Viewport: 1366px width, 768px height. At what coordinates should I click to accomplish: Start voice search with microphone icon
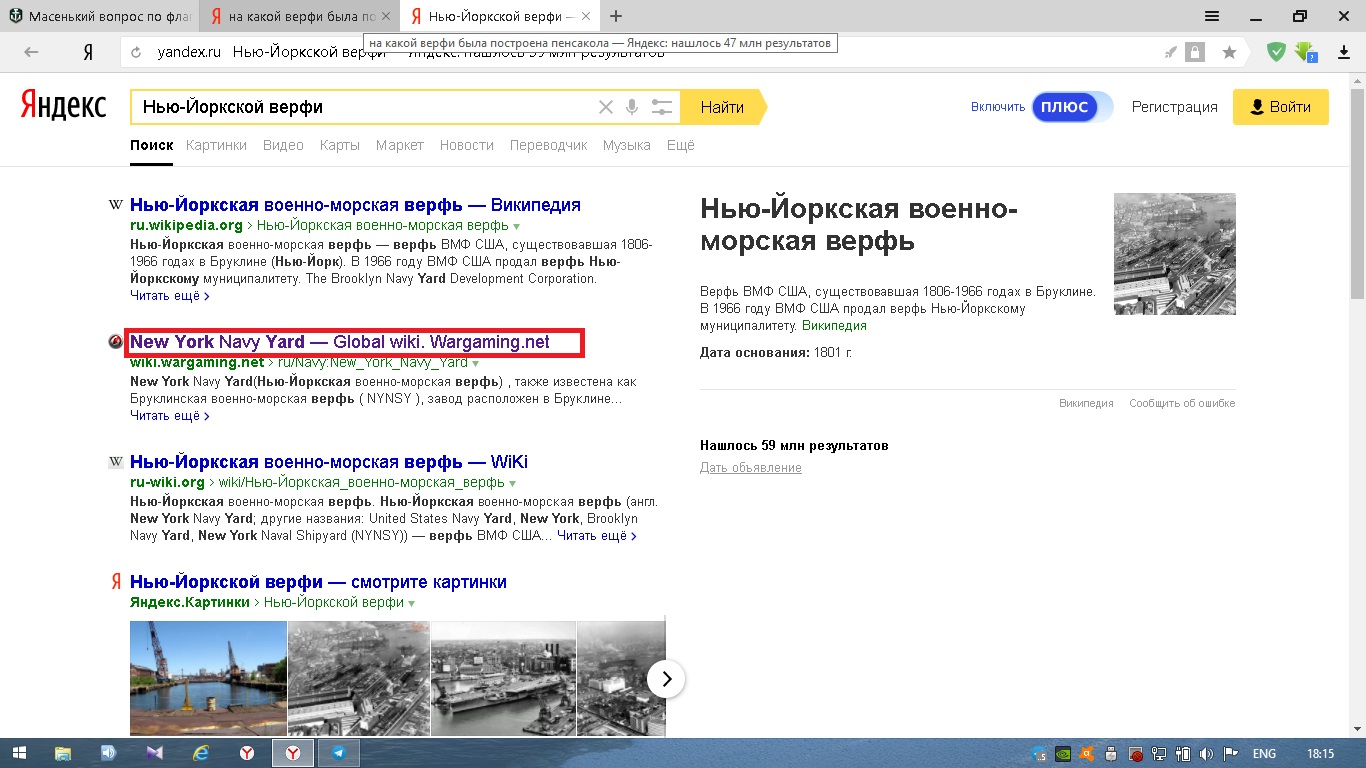pos(632,107)
